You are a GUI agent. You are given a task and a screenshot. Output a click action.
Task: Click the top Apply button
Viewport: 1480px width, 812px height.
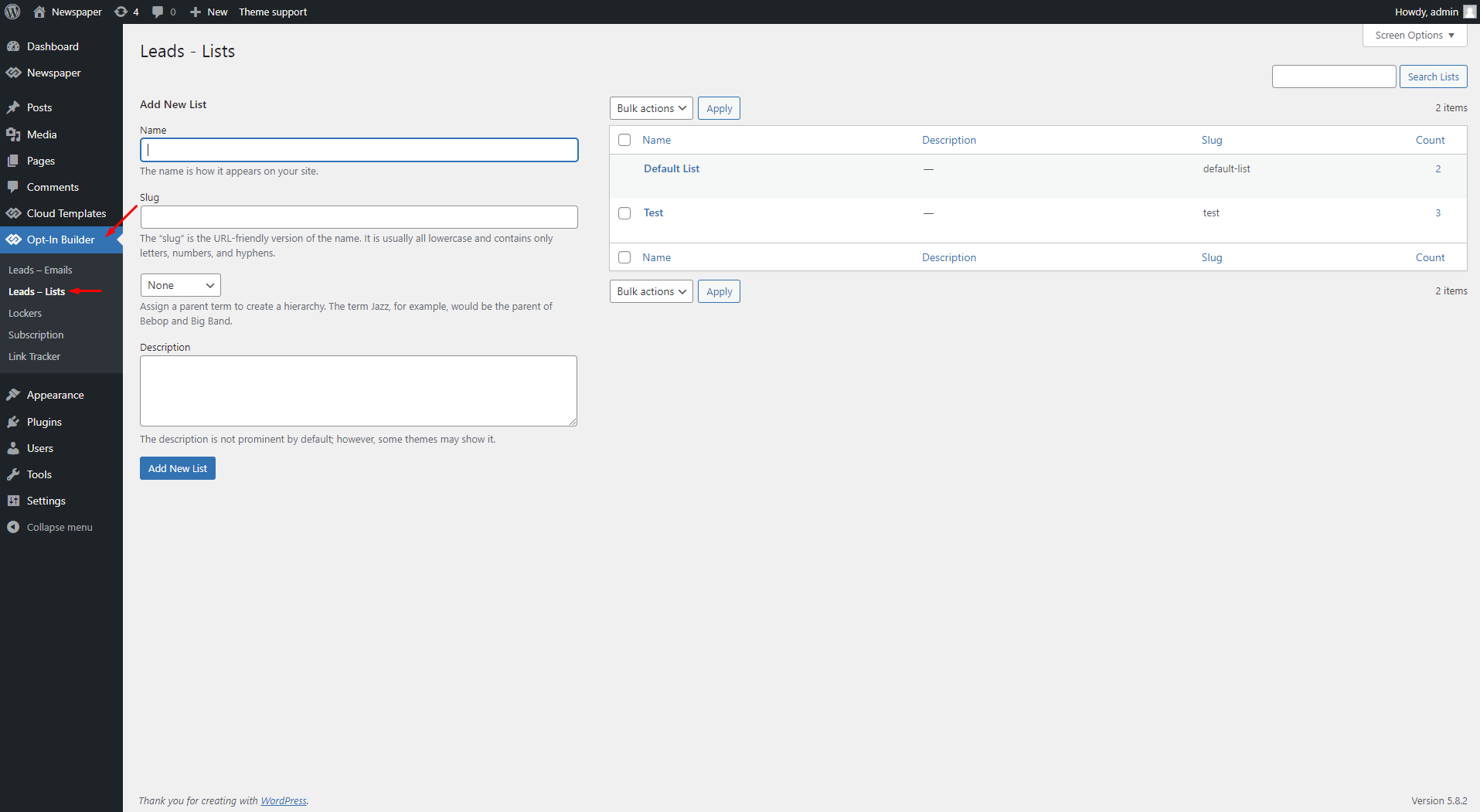click(719, 108)
